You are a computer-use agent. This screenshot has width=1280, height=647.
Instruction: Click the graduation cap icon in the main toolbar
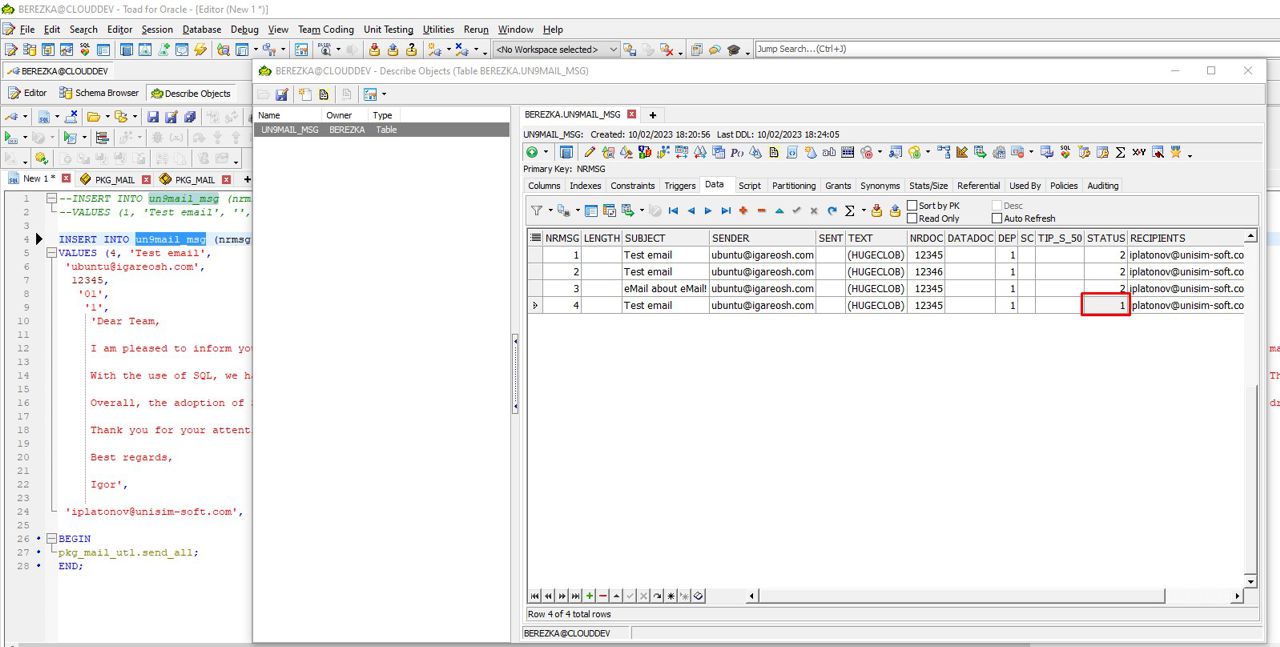[734, 49]
